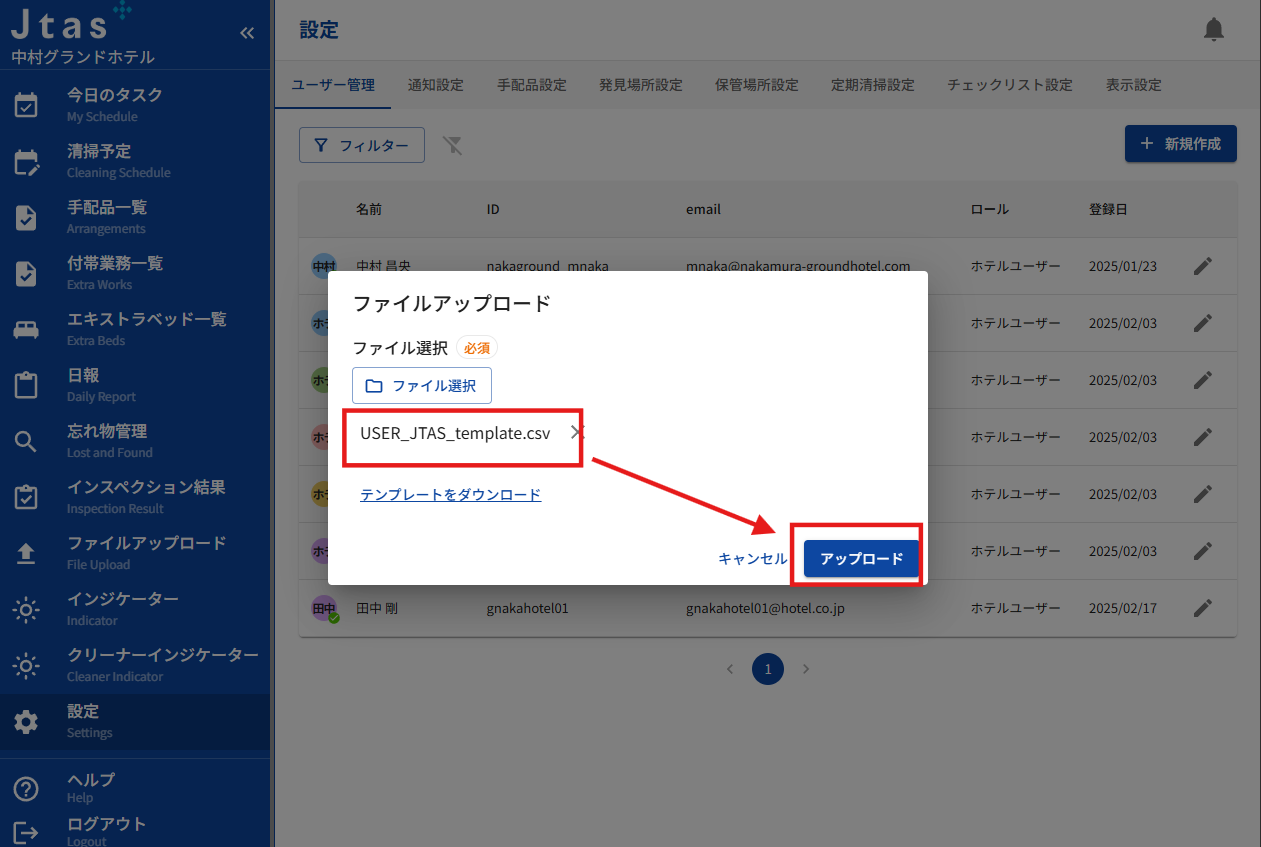The image size is (1261, 847).
Task: Edit the 田中 剛 user row with the pencil icon
Action: (1203, 607)
